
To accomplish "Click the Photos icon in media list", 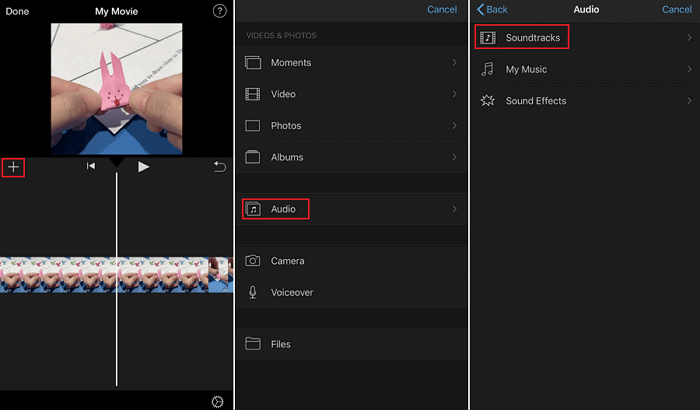I will click(x=253, y=126).
